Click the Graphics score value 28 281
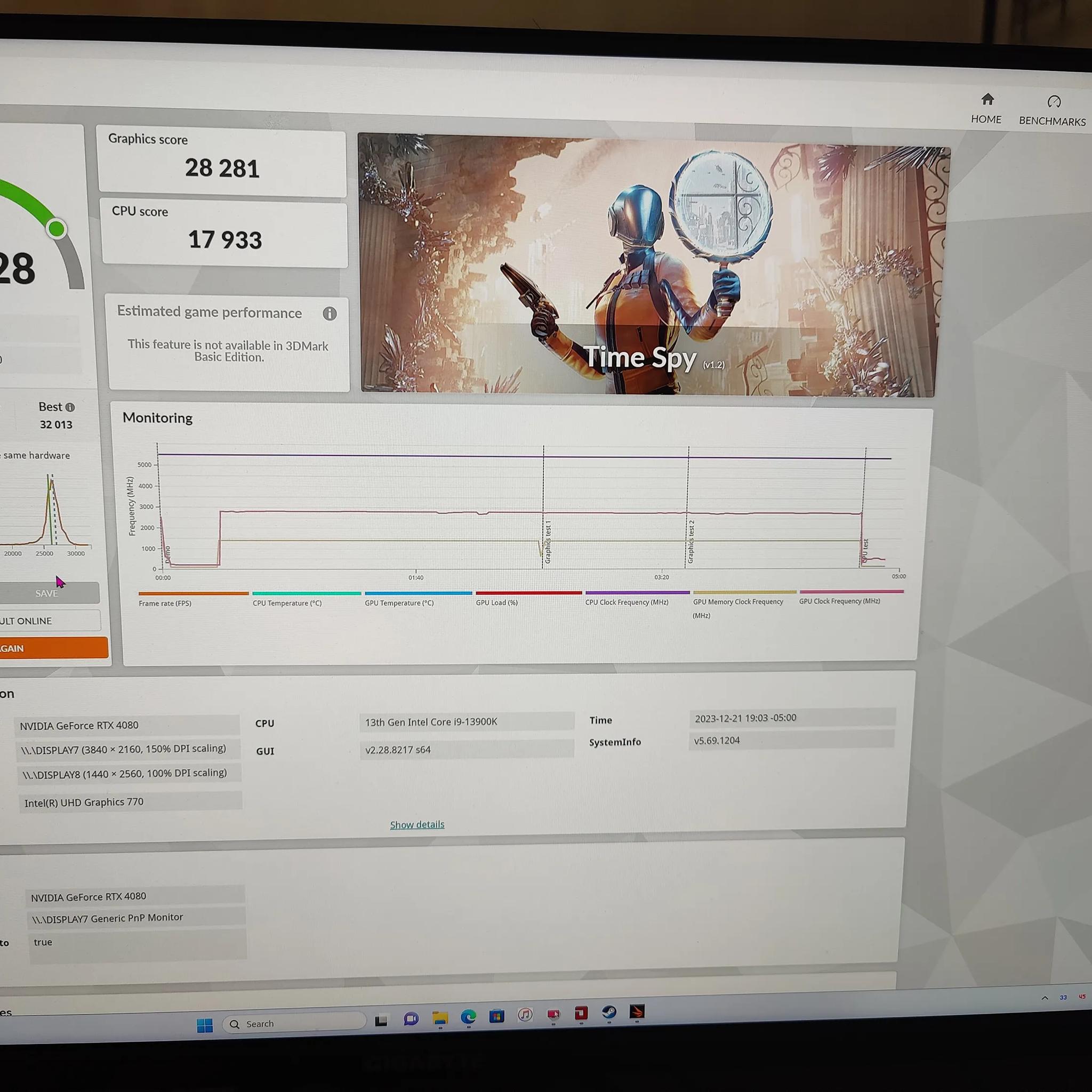1092x1092 pixels. [x=222, y=168]
